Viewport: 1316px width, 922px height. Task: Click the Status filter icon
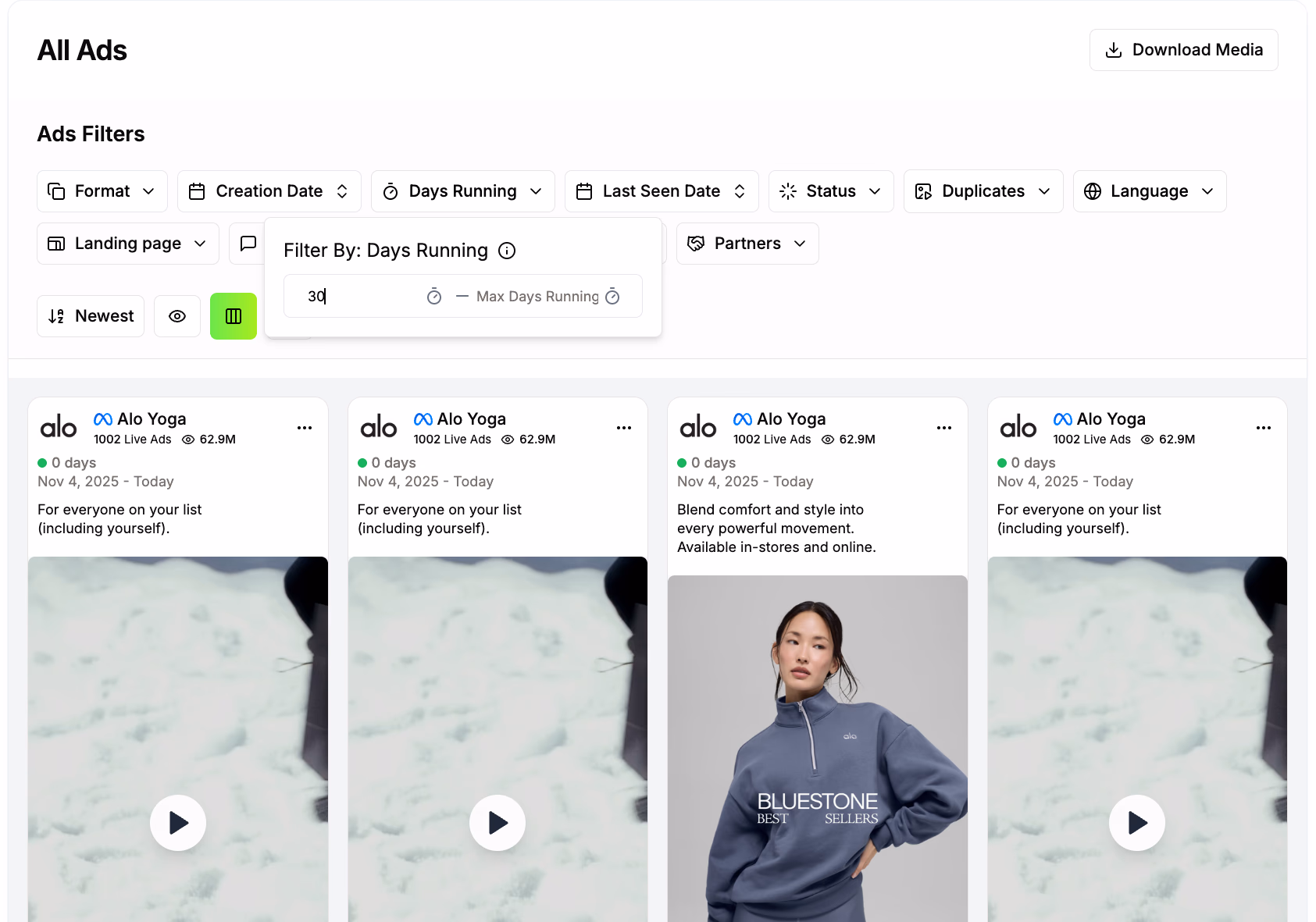pos(787,190)
